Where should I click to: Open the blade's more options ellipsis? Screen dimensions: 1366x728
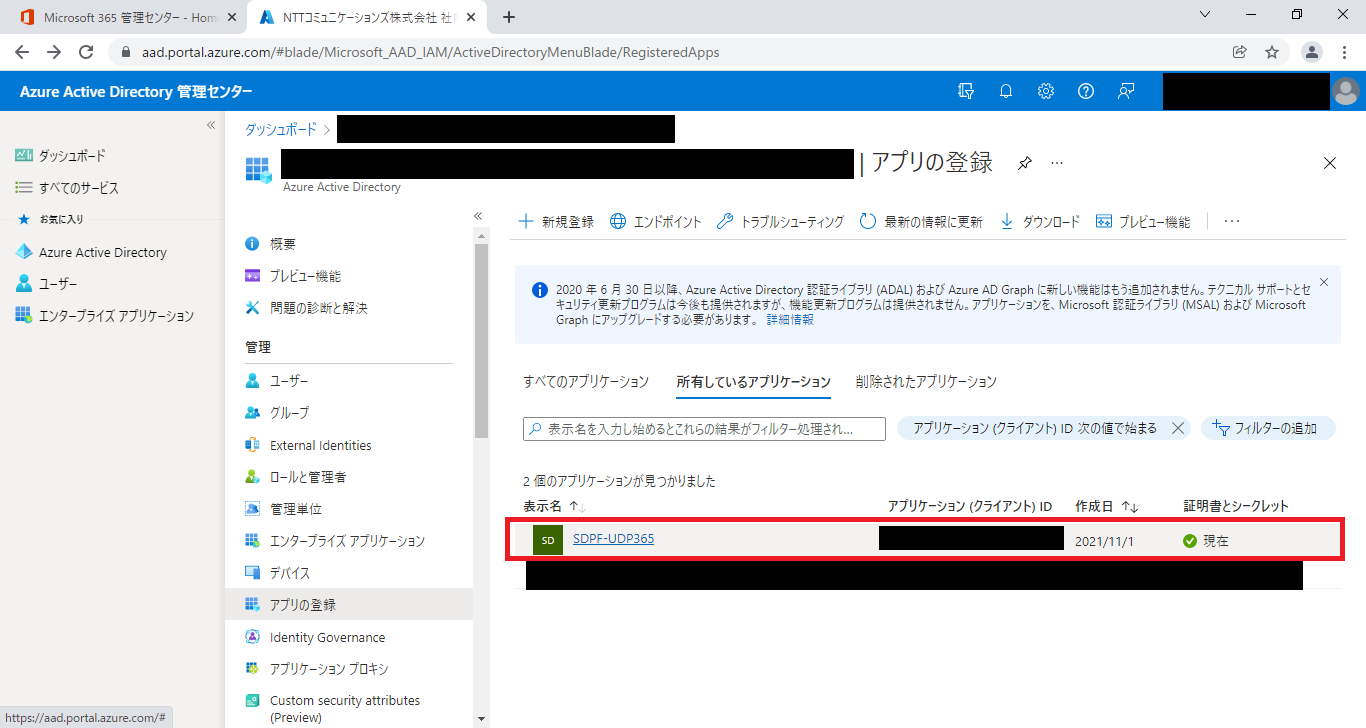tap(1057, 163)
